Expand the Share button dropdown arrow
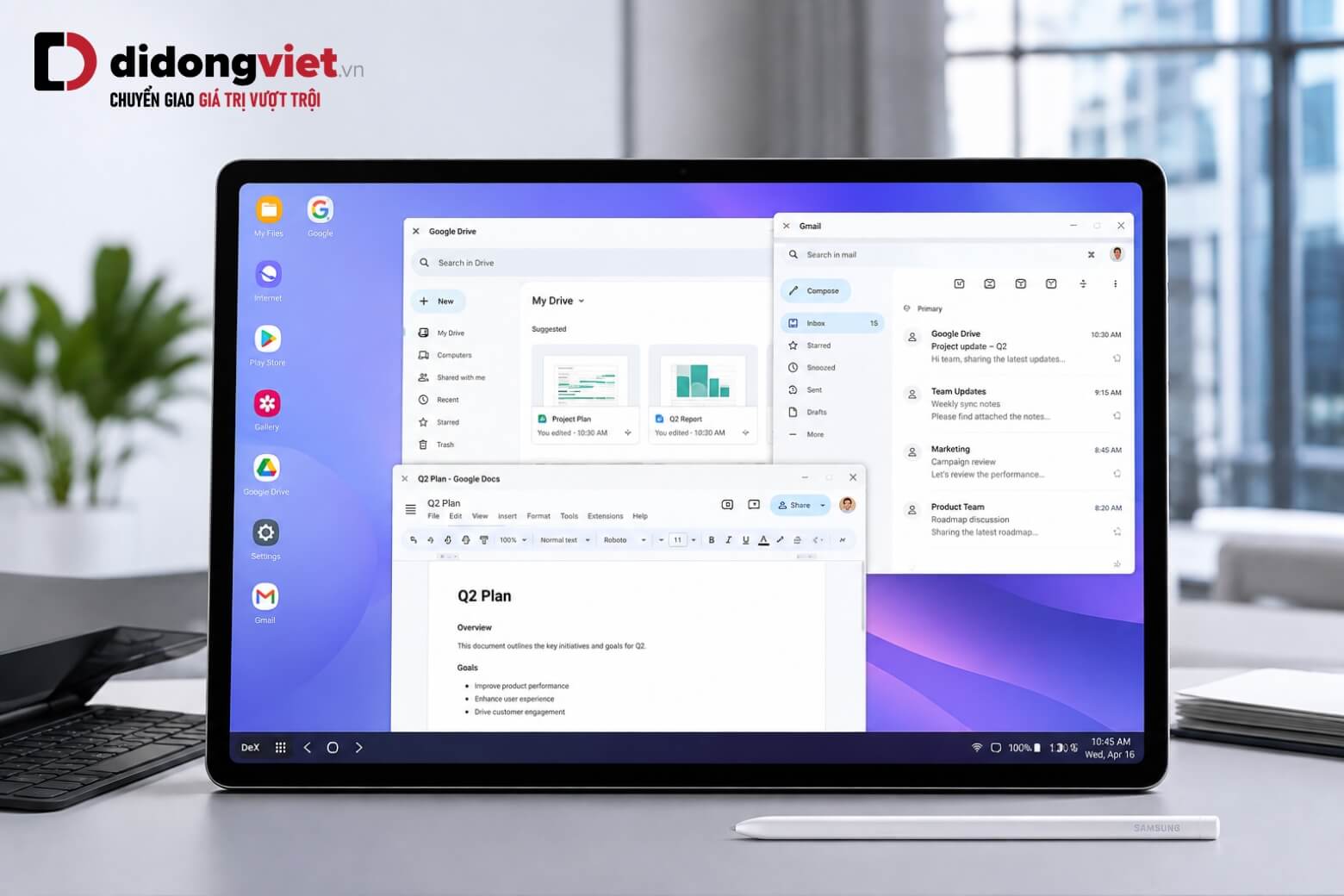The image size is (1344, 896). click(x=823, y=505)
